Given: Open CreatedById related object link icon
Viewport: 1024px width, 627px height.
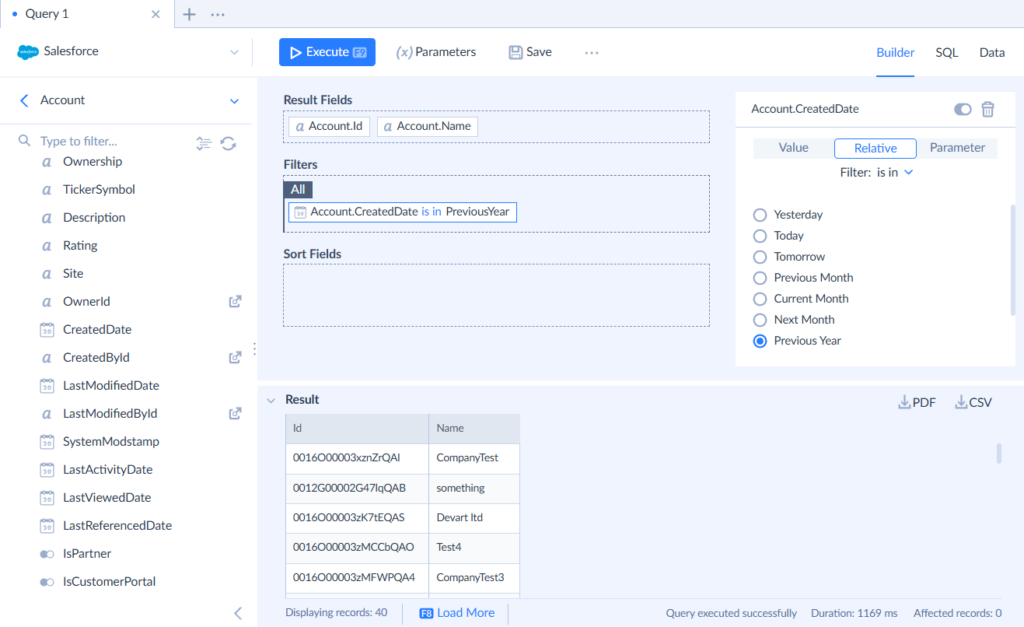Looking at the screenshot, I should pos(235,357).
